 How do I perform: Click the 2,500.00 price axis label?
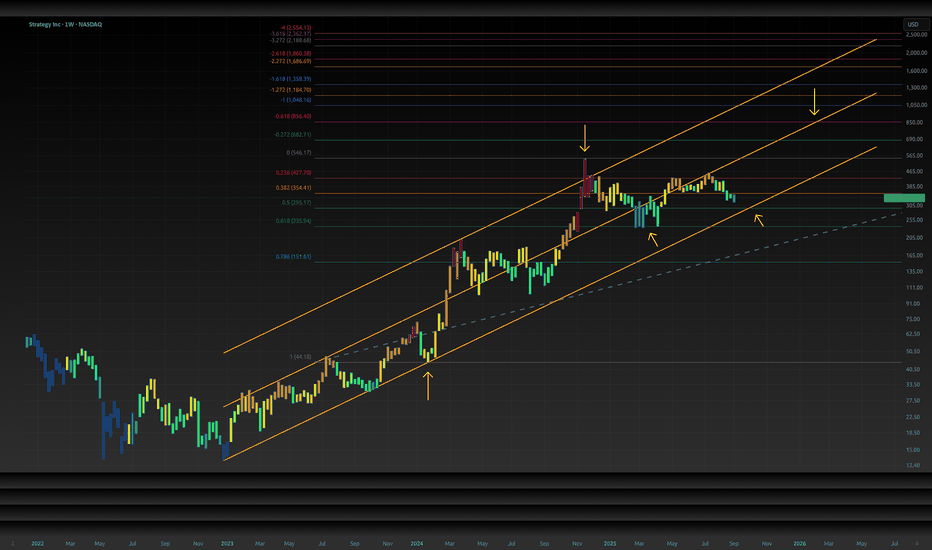coord(916,35)
